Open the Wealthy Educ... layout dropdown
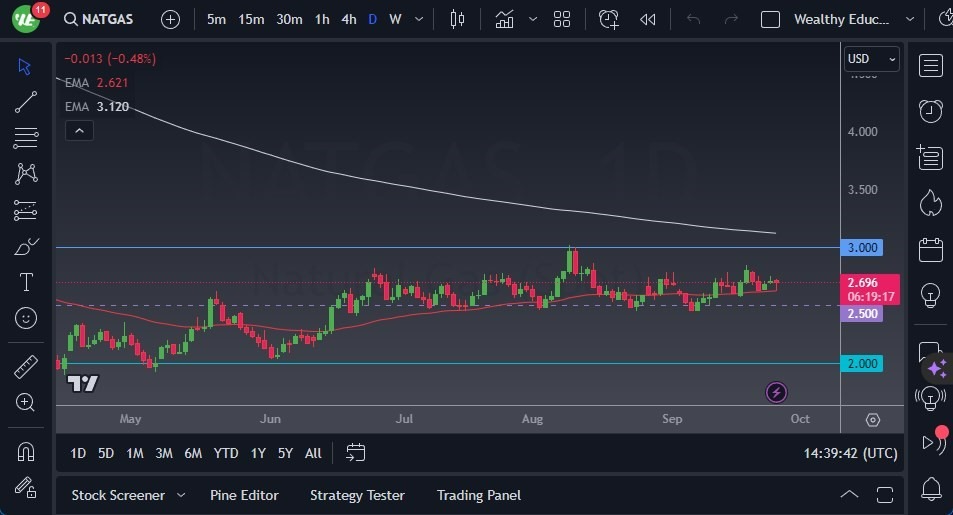 (909, 19)
